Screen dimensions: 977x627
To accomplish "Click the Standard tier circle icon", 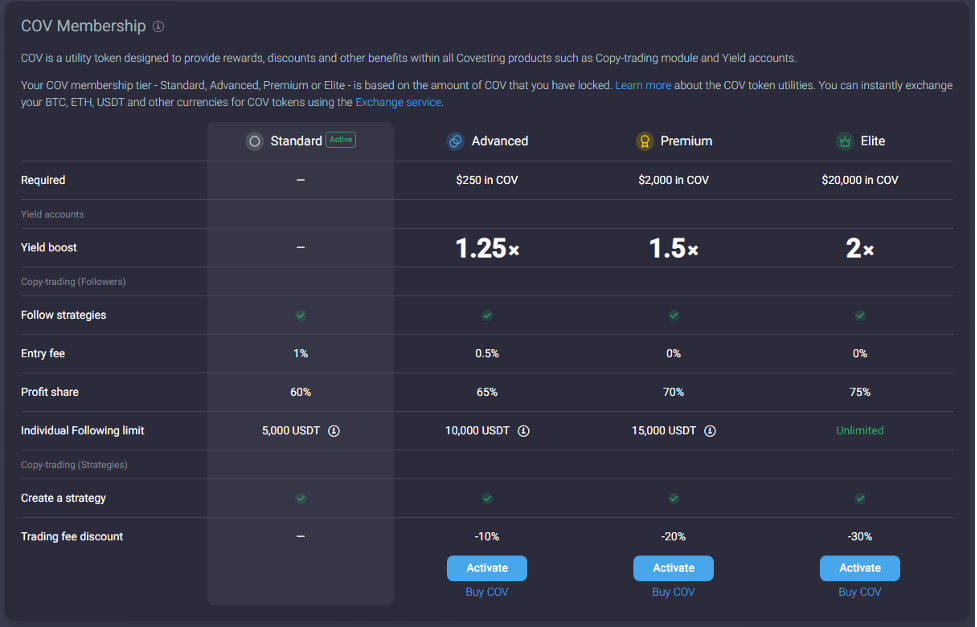I will pyautogui.click(x=256, y=141).
